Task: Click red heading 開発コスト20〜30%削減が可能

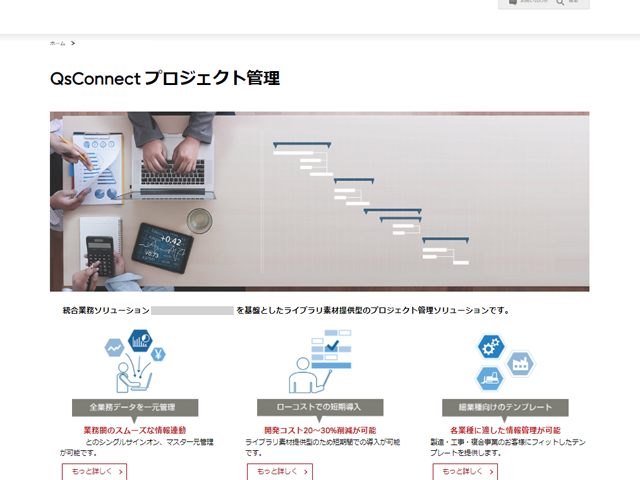Action: pos(320,430)
